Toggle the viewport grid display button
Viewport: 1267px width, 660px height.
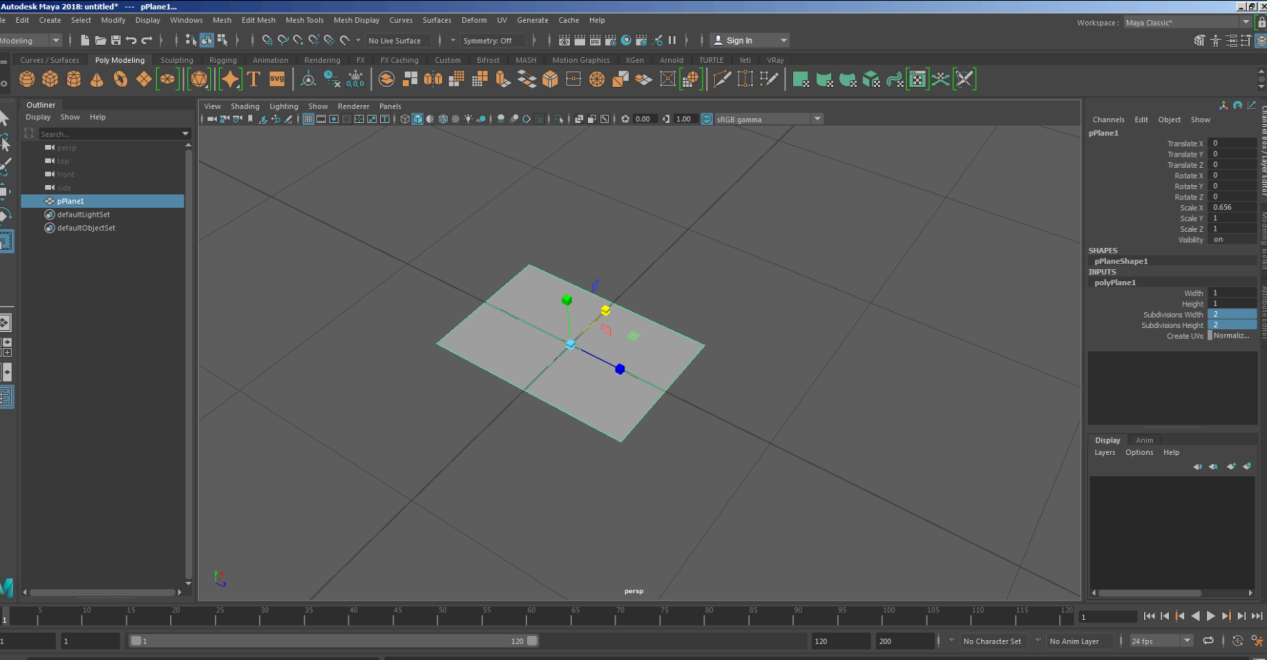coord(308,119)
